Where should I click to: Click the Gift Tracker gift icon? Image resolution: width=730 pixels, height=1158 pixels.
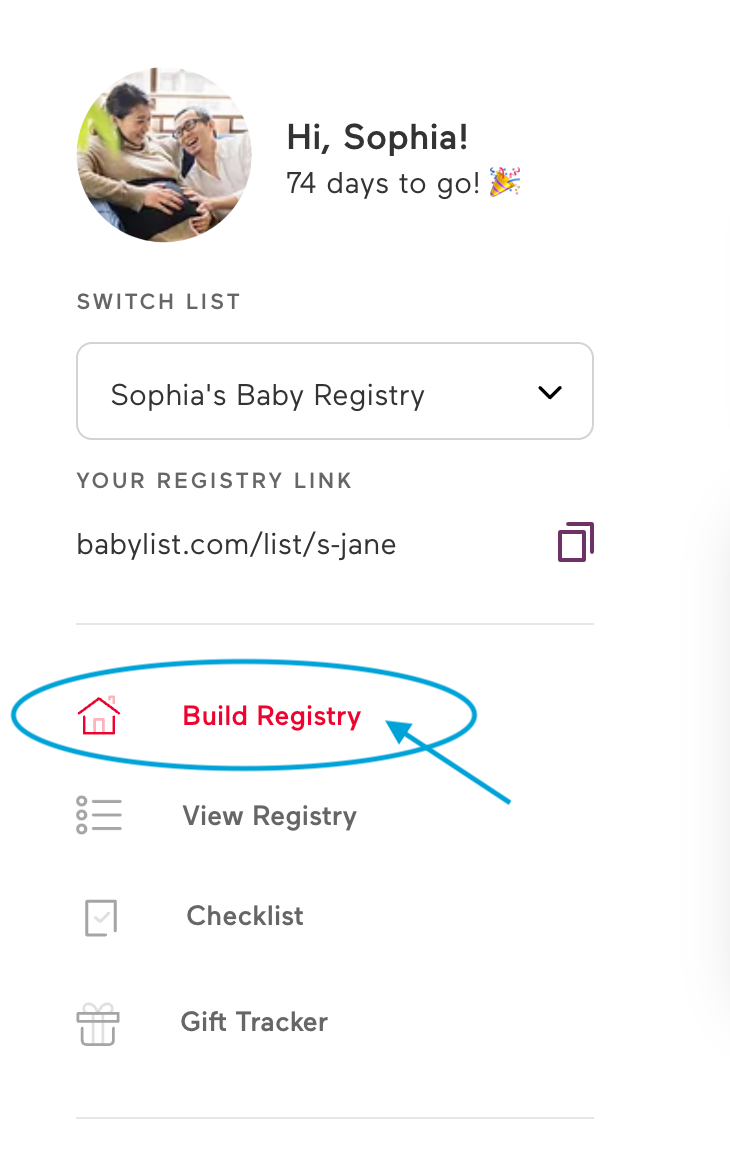pyautogui.click(x=99, y=1021)
